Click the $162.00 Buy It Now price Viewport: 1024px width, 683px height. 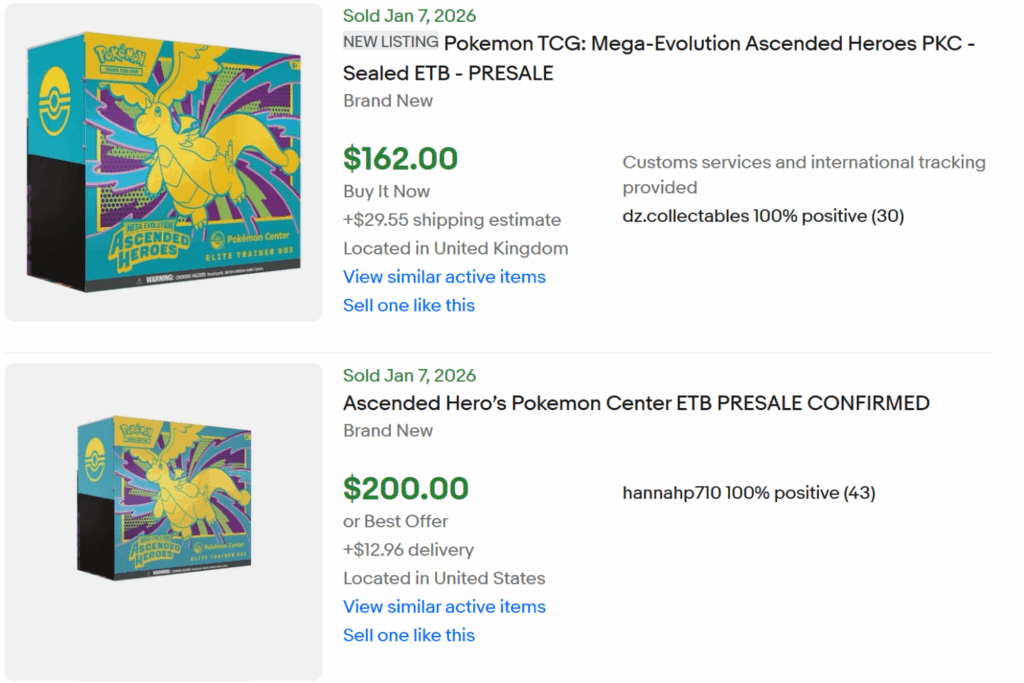[x=400, y=158]
